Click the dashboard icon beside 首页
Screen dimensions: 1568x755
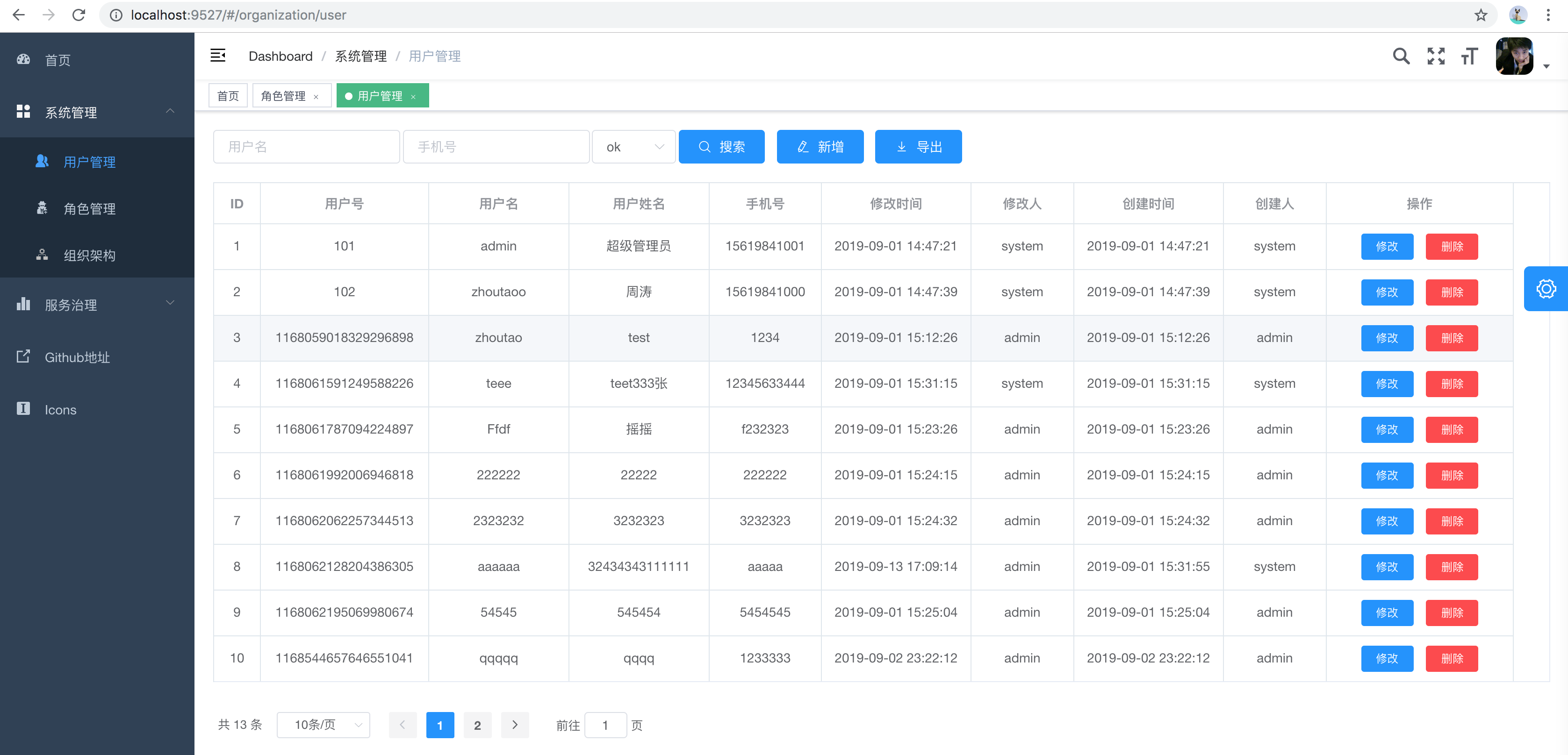pos(23,60)
